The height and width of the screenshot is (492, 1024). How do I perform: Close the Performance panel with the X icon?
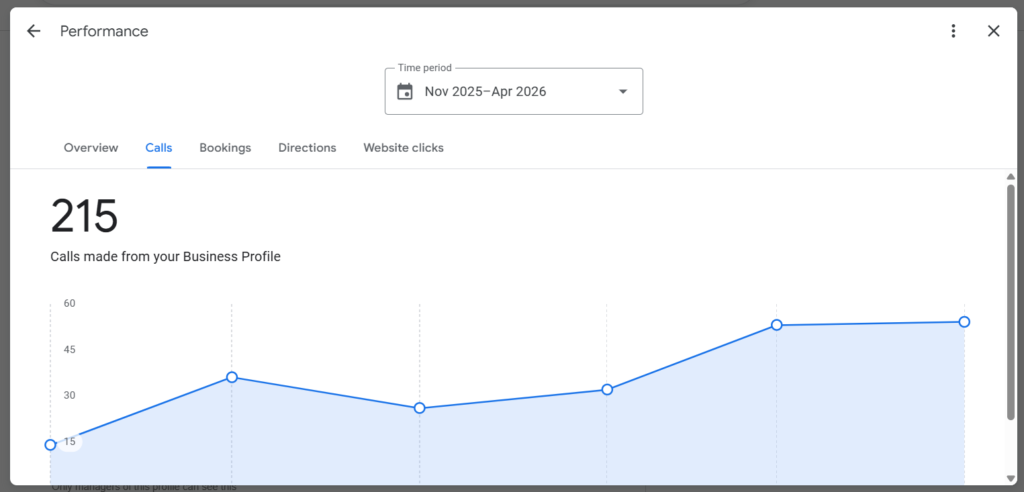click(993, 31)
